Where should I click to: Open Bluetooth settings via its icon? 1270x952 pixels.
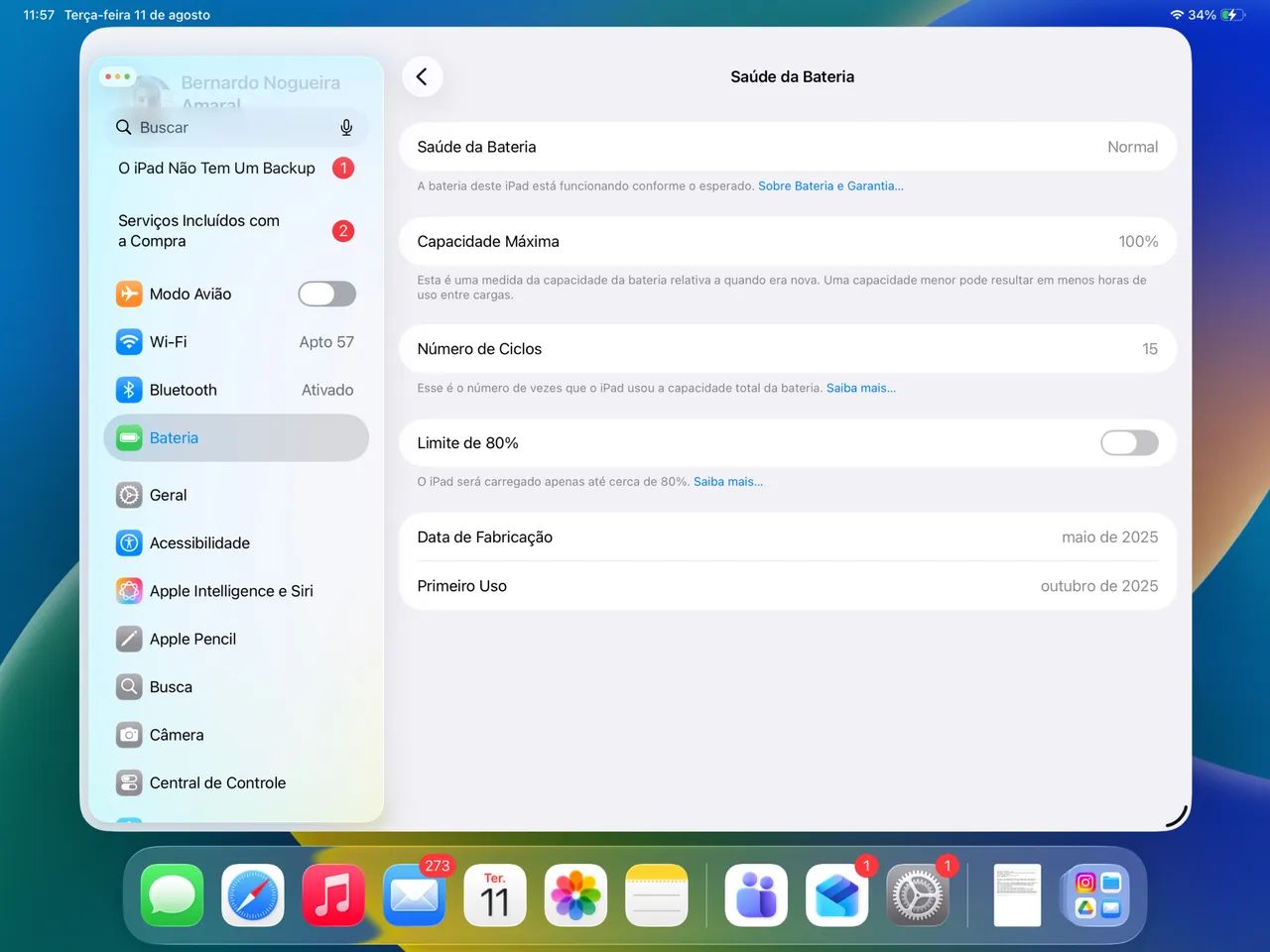click(129, 390)
